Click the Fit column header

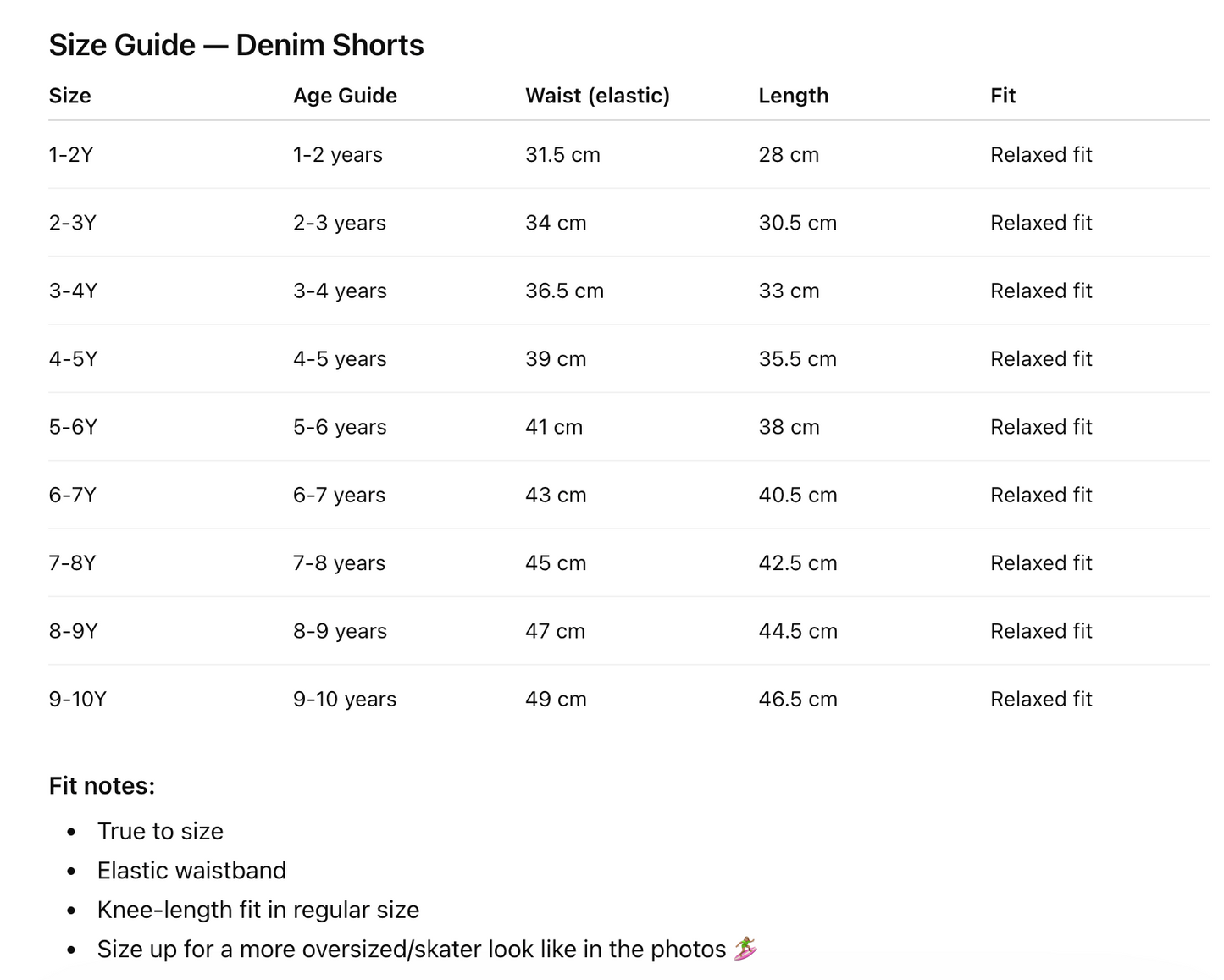1003,96
